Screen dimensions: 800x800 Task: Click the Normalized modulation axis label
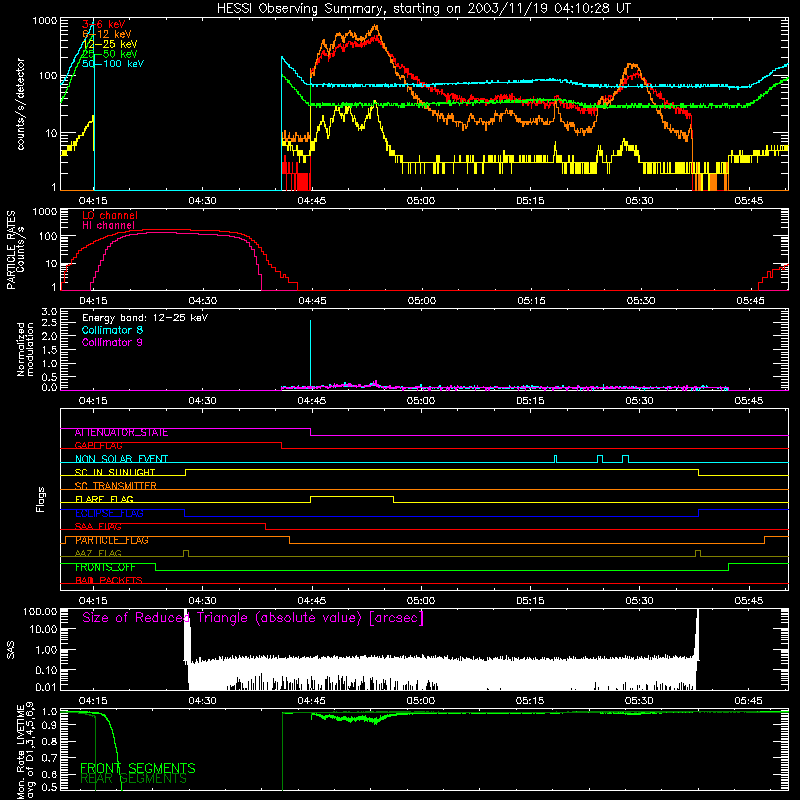[25, 349]
